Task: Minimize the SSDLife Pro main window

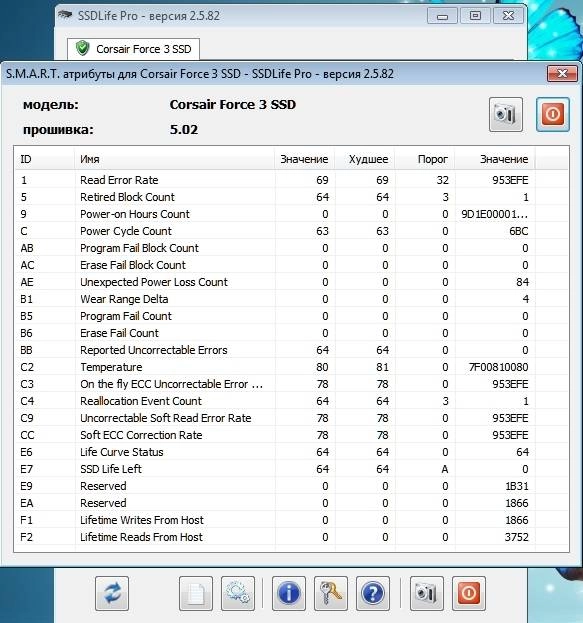Action: (x=442, y=16)
